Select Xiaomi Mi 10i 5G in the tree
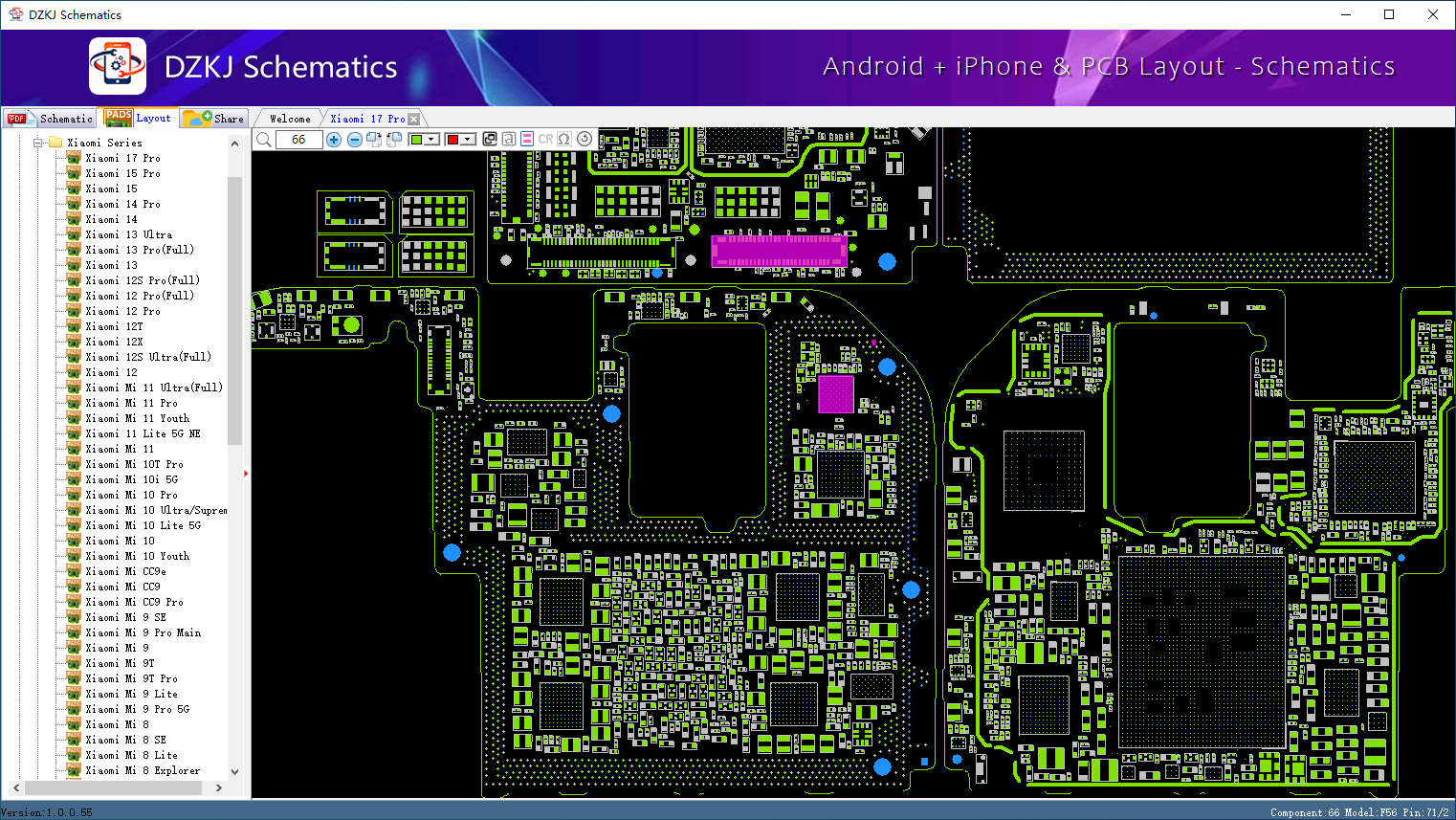The image size is (1456, 820). [x=131, y=479]
